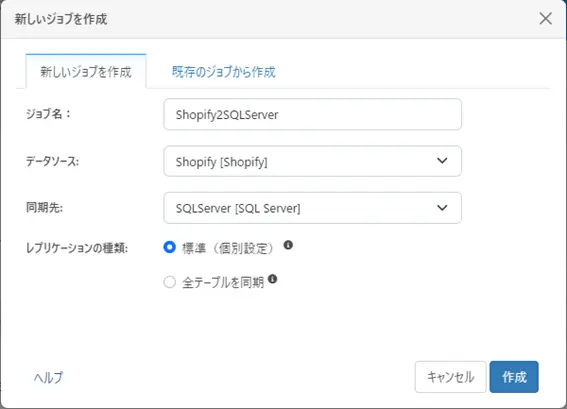Screen dimensions: 567x409
Task: Close the 新しいジョブを作成 dialog with X
Action: 545,18
